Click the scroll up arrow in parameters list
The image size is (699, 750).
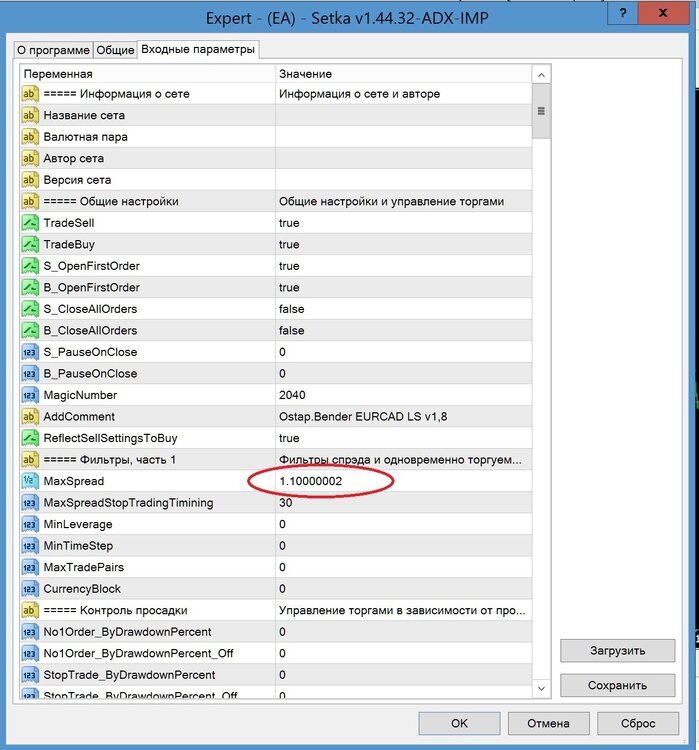541,75
